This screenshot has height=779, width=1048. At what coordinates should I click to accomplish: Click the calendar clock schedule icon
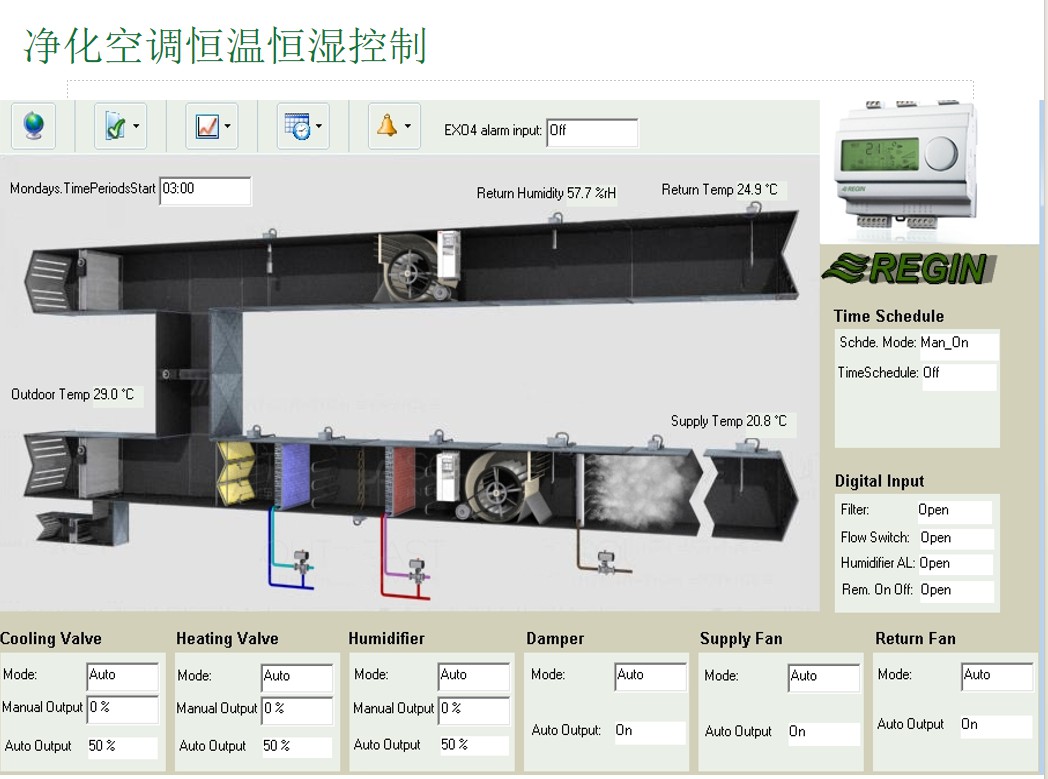(x=297, y=127)
